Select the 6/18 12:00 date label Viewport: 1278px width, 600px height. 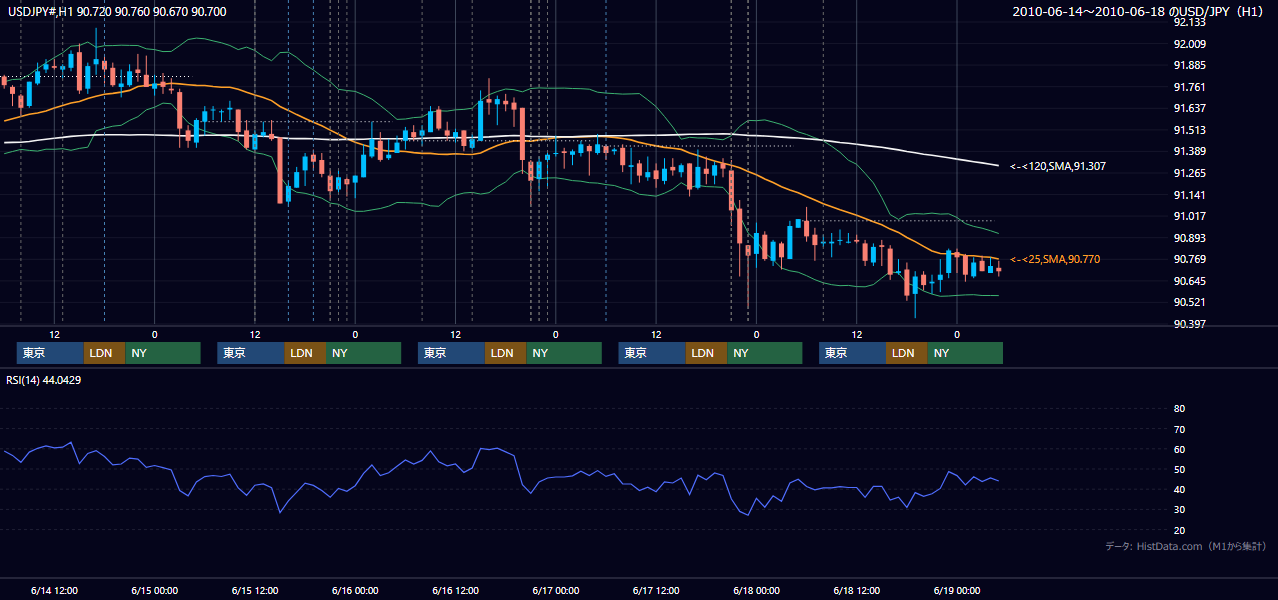point(857,590)
